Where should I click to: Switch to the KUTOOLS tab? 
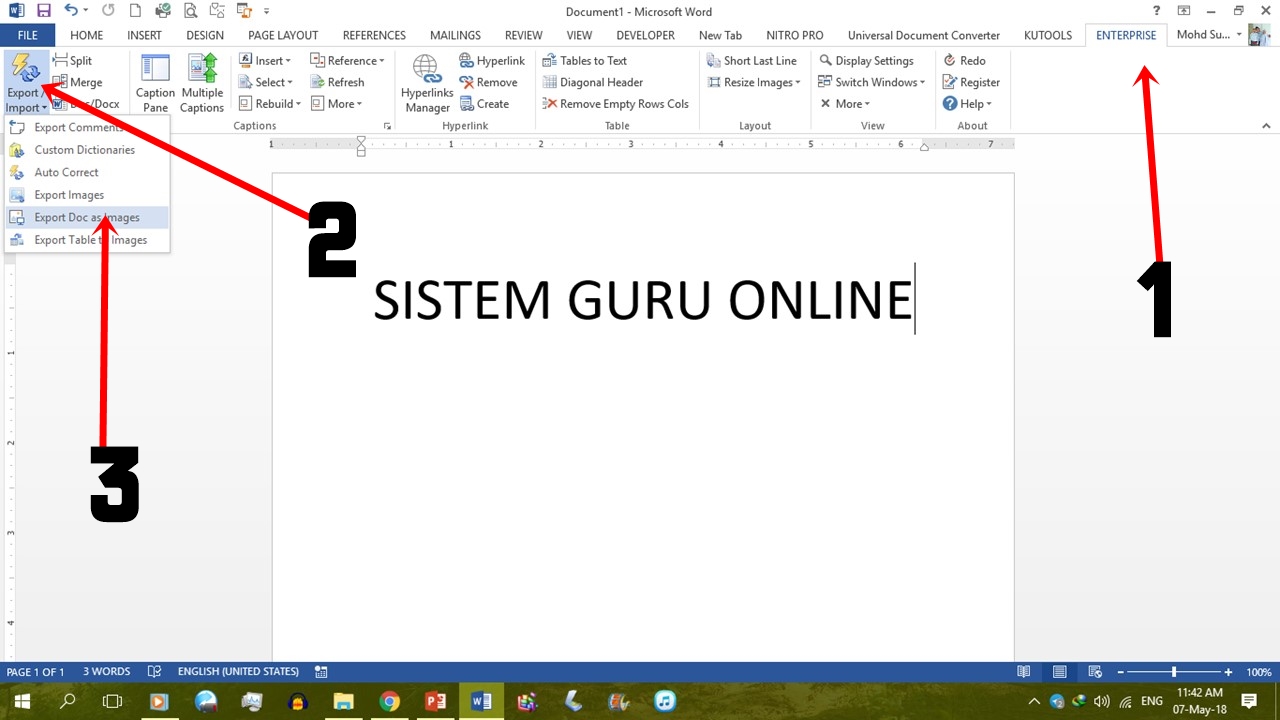point(1048,35)
